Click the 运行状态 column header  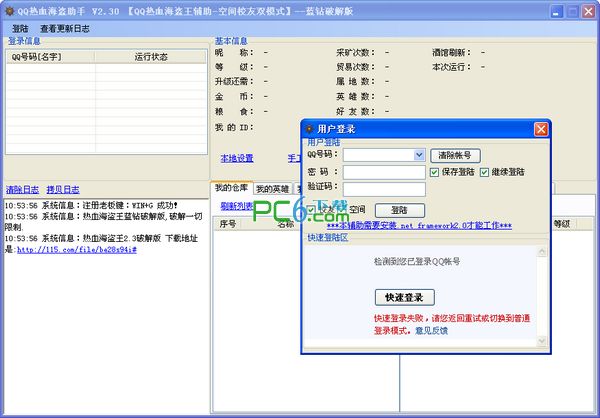(151, 57)
